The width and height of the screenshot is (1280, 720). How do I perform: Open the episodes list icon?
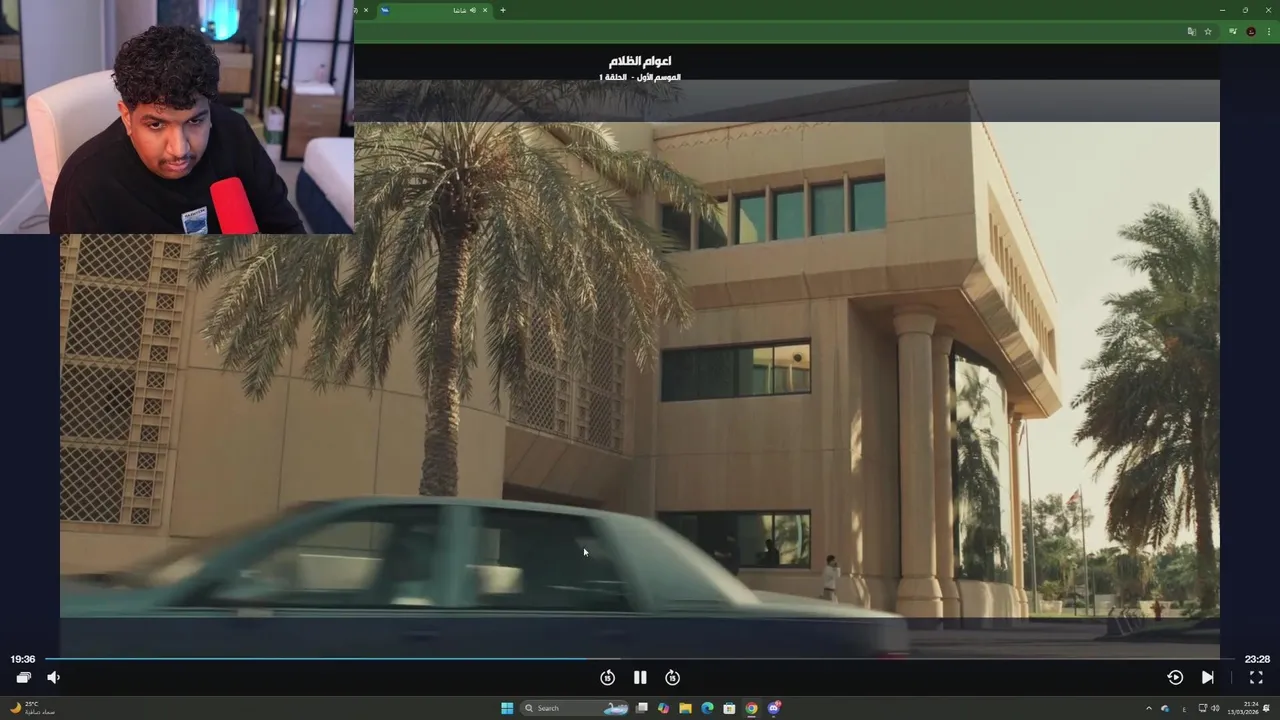pyautogui.click(x=23, y=677)
